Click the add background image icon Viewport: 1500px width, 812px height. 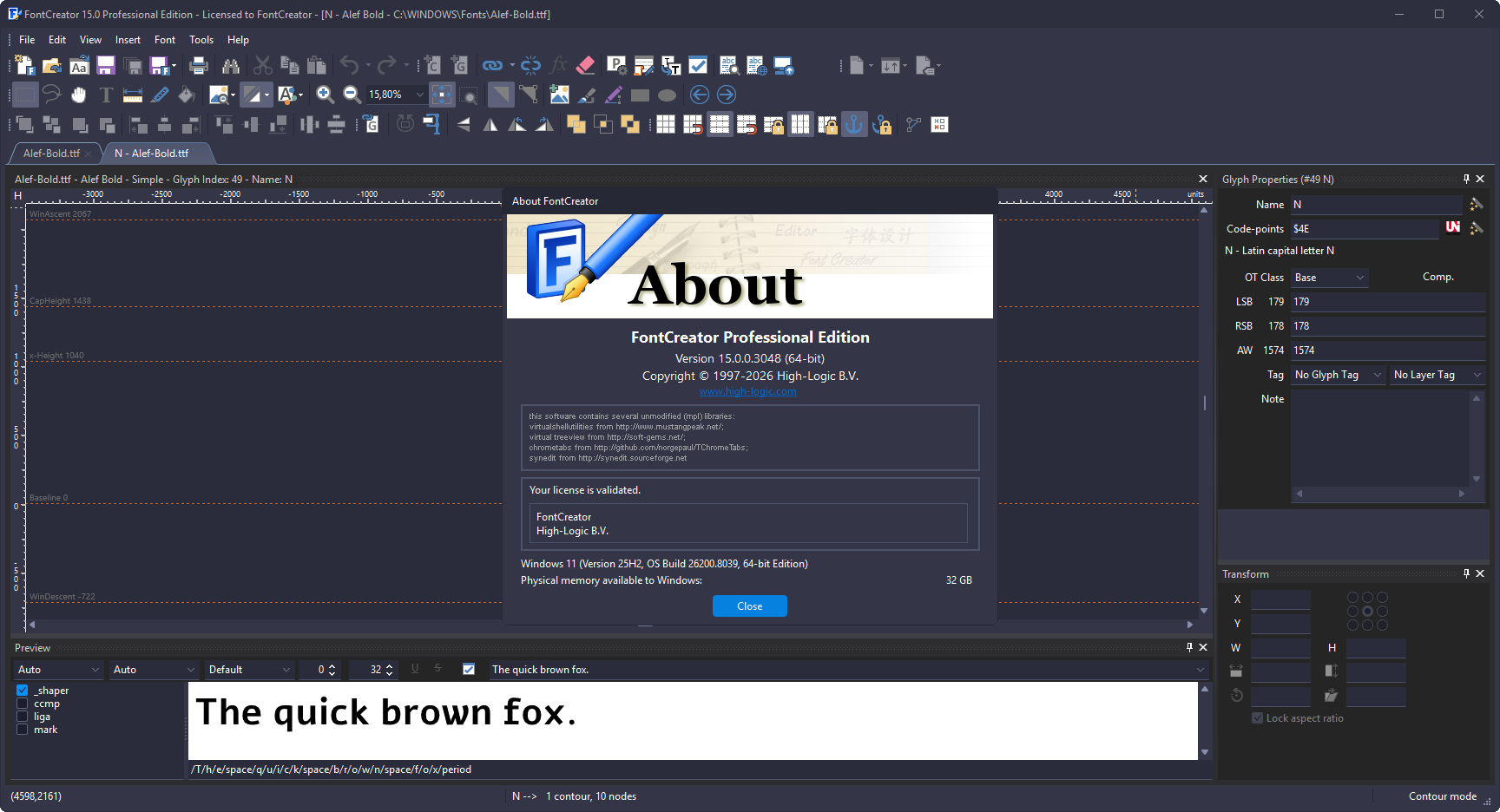[x=560, y=95]
